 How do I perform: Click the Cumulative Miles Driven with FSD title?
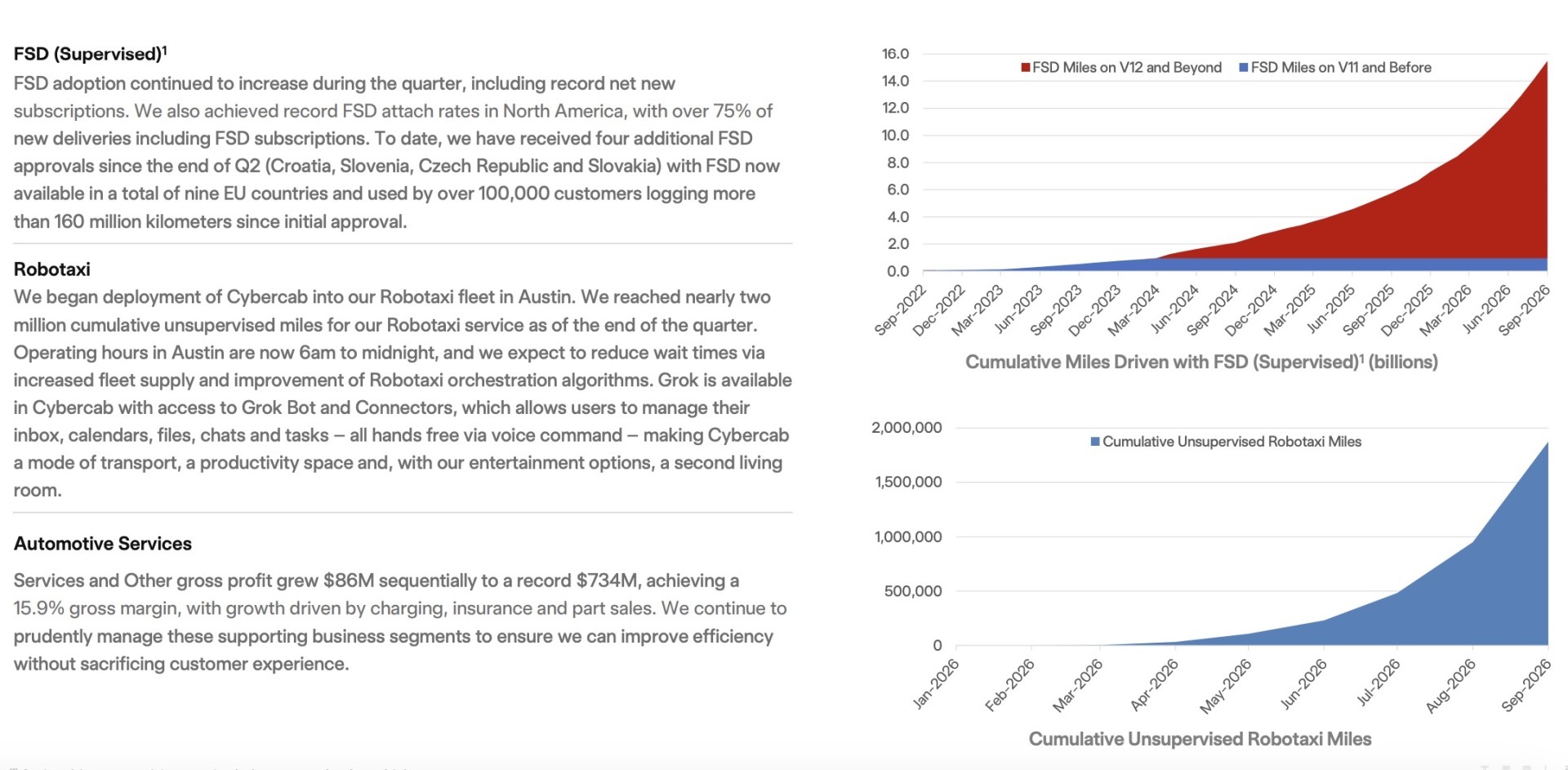pos(1201,362)
